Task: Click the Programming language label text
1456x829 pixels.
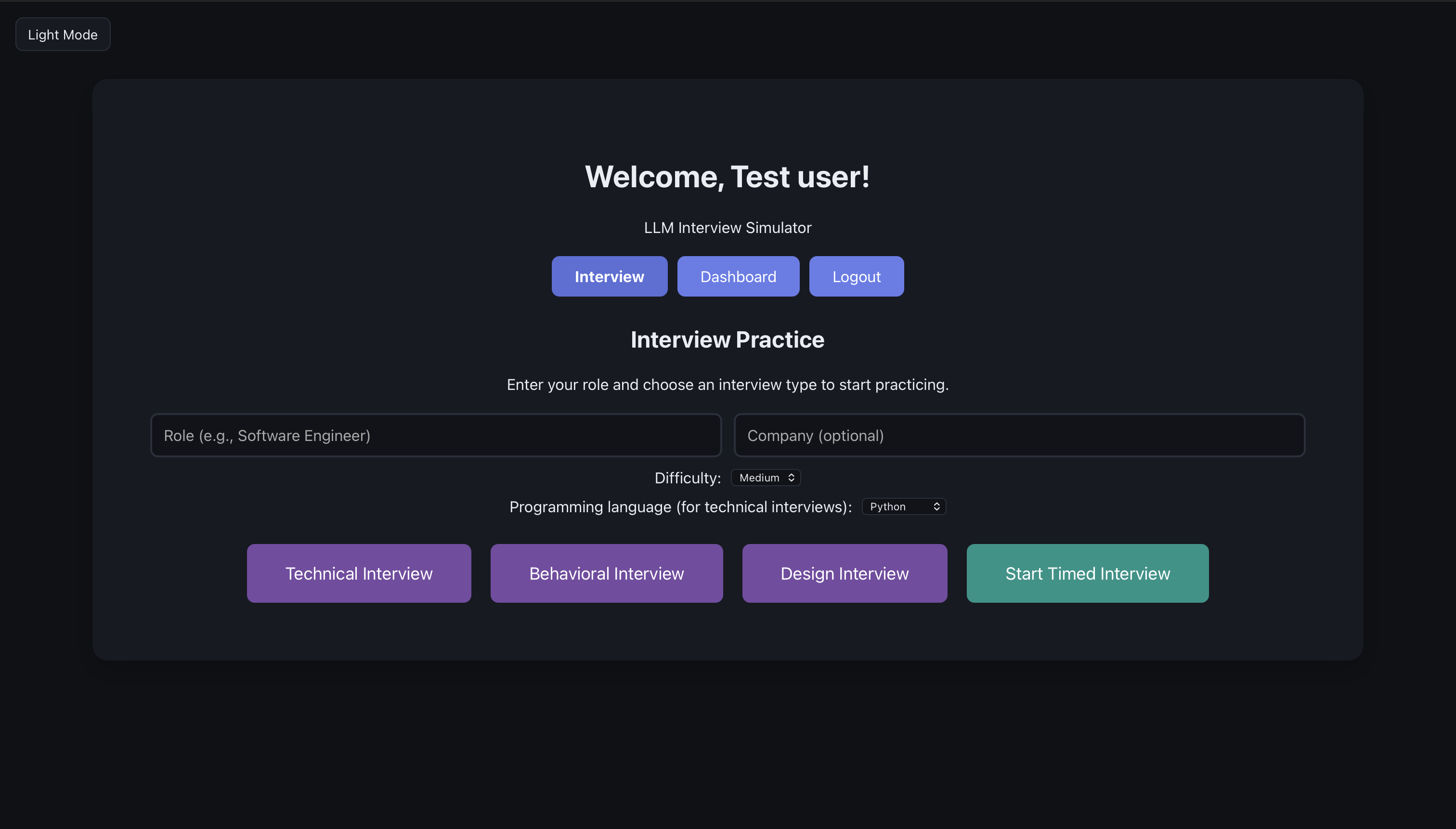Action: [680, 507]
